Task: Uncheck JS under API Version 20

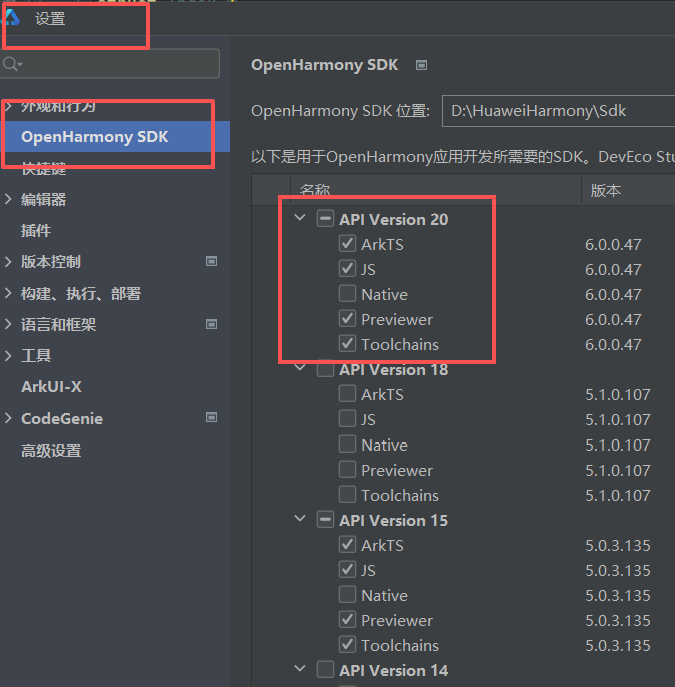Action: (x=347, y=269)
